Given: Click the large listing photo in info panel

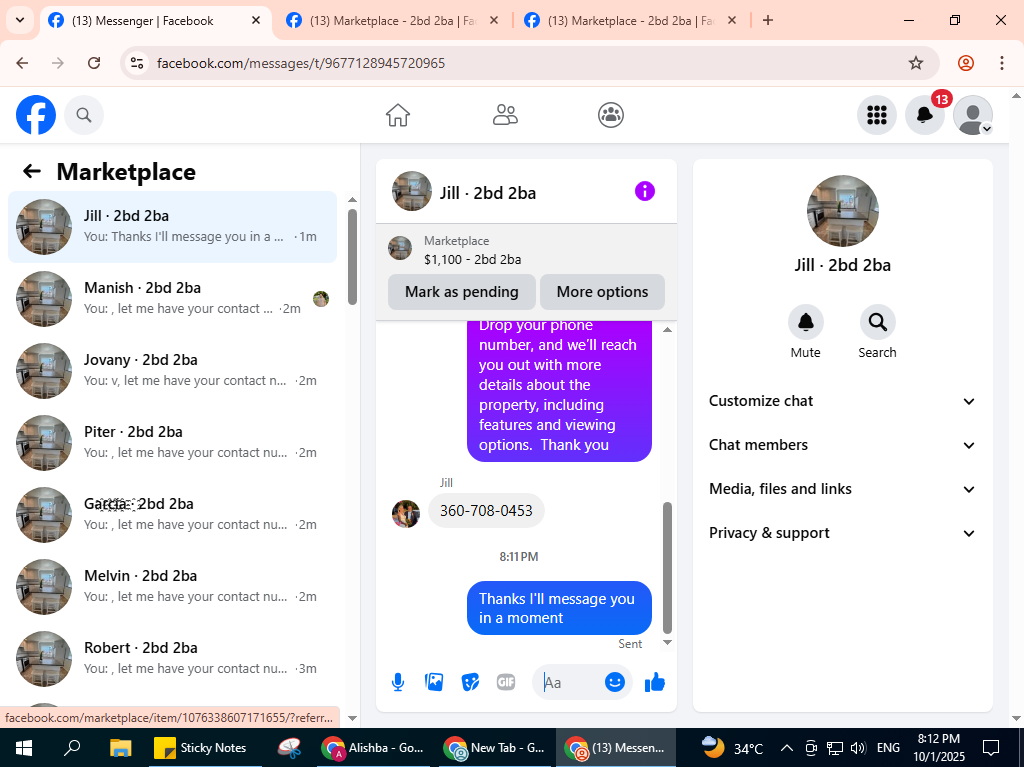Looking at the screenshot, I should (x=842, y=211).
